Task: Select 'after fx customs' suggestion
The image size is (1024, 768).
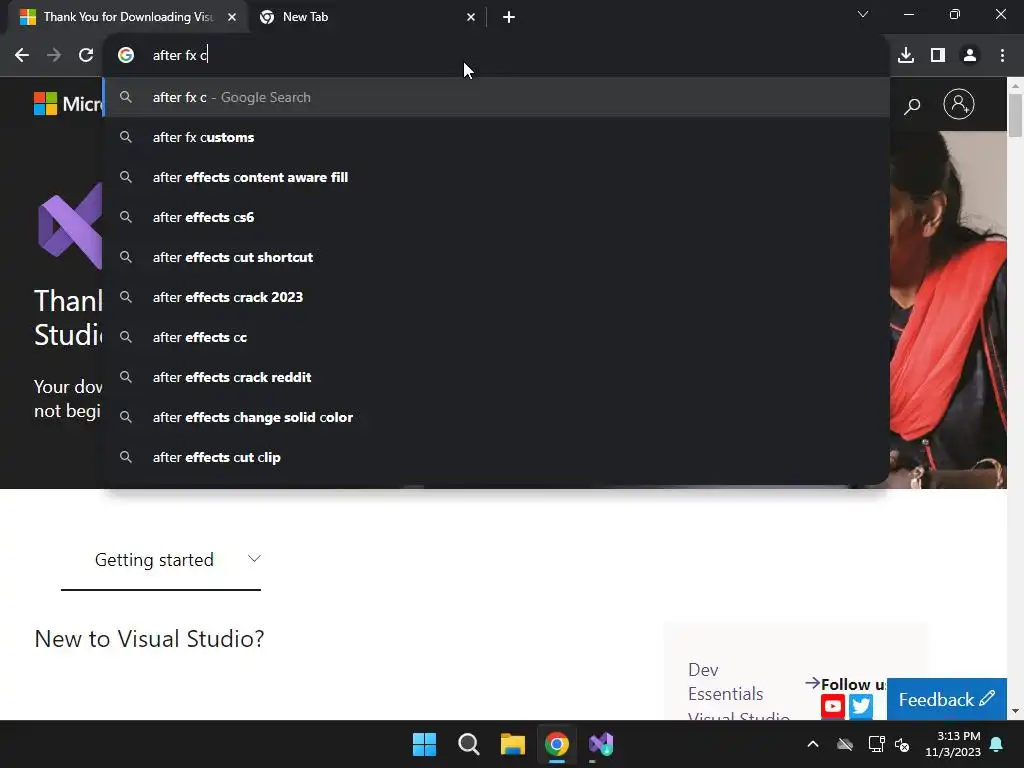Action: click(x=496, y=137)
